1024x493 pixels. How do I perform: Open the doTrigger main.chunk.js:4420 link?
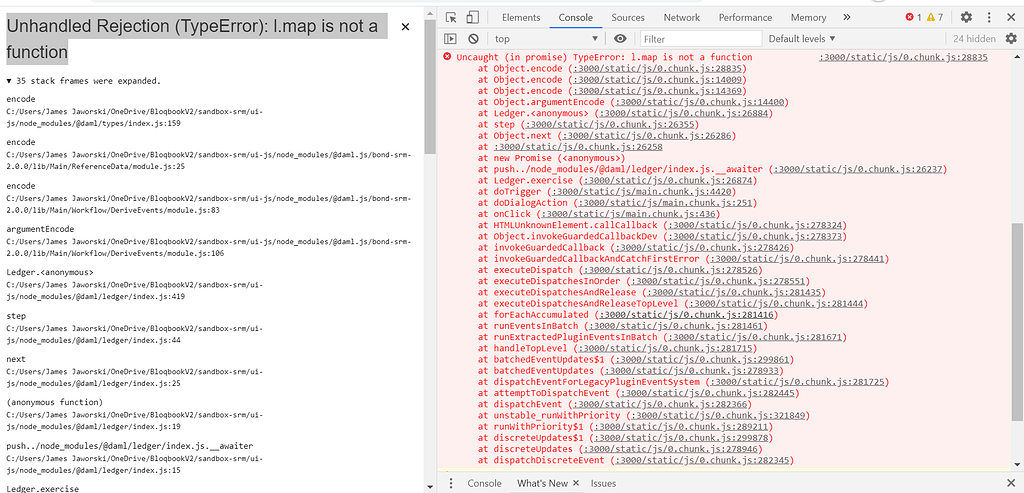pos(641,191)
